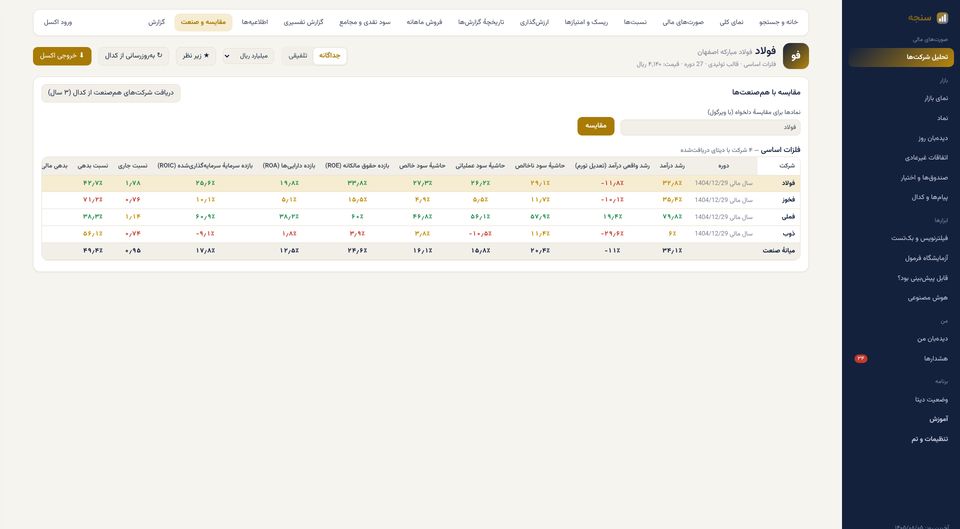Select the ارزش‌گذاری tab
The height and width of the screenshot is (529, 960).
click(x=534, y=22)
